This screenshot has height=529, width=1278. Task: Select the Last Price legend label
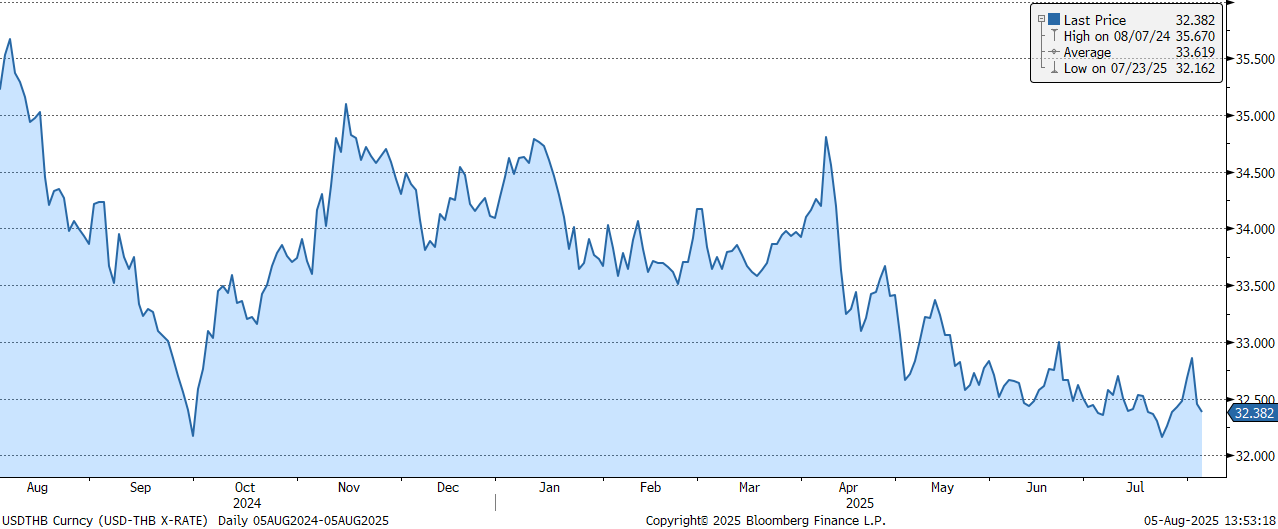pyautogui.click(x=1095, y=20)
